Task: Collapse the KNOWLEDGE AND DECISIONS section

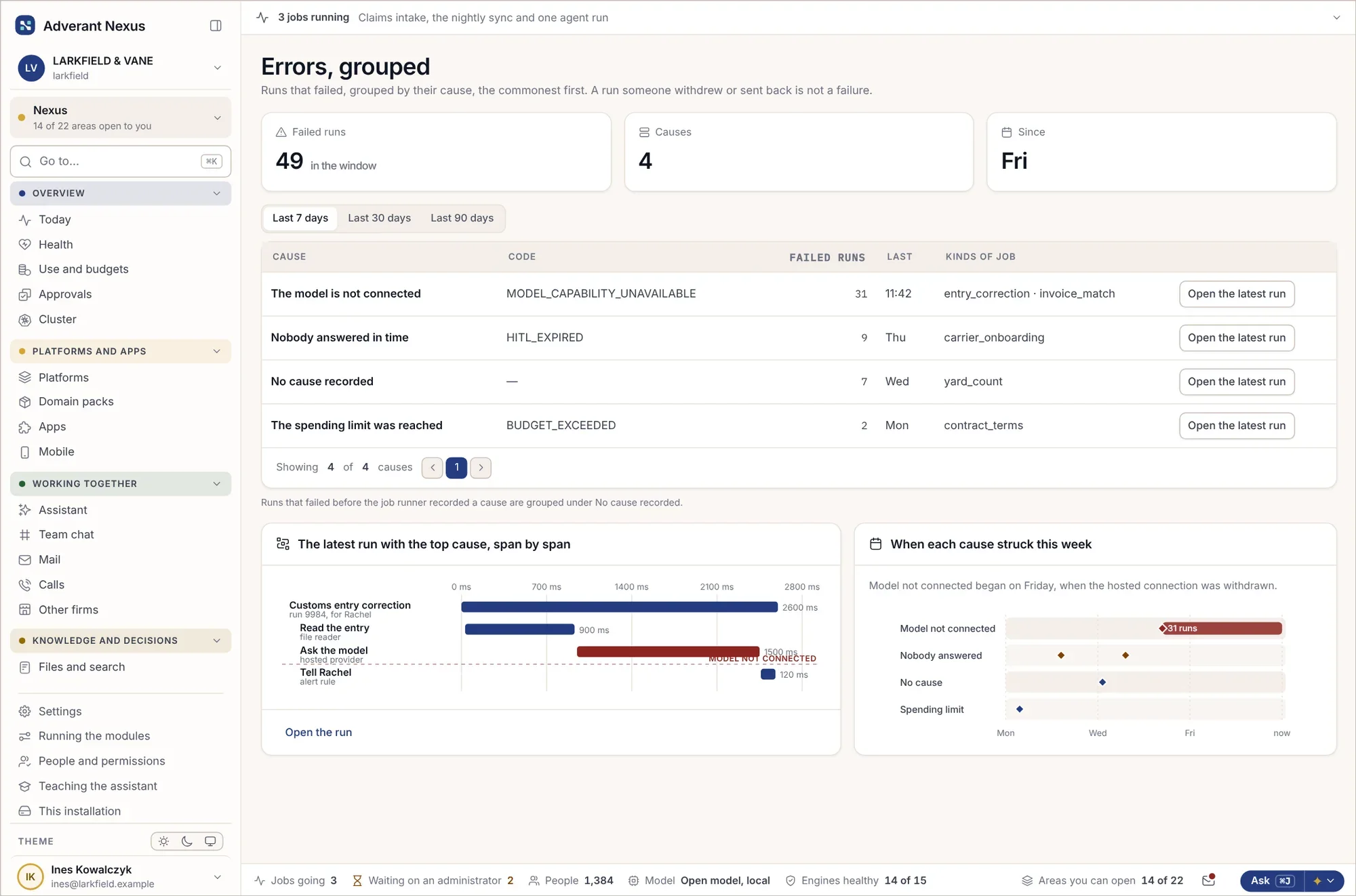Action: pos(121,641)
